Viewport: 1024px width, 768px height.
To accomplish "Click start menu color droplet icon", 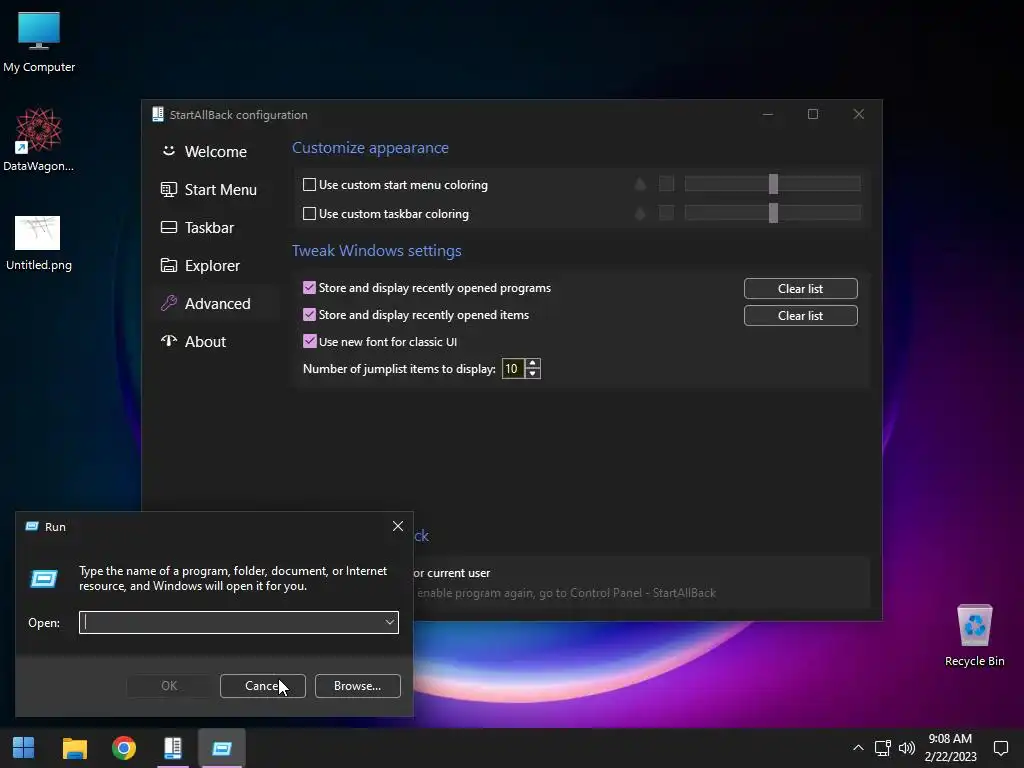I will coord(640,184).
